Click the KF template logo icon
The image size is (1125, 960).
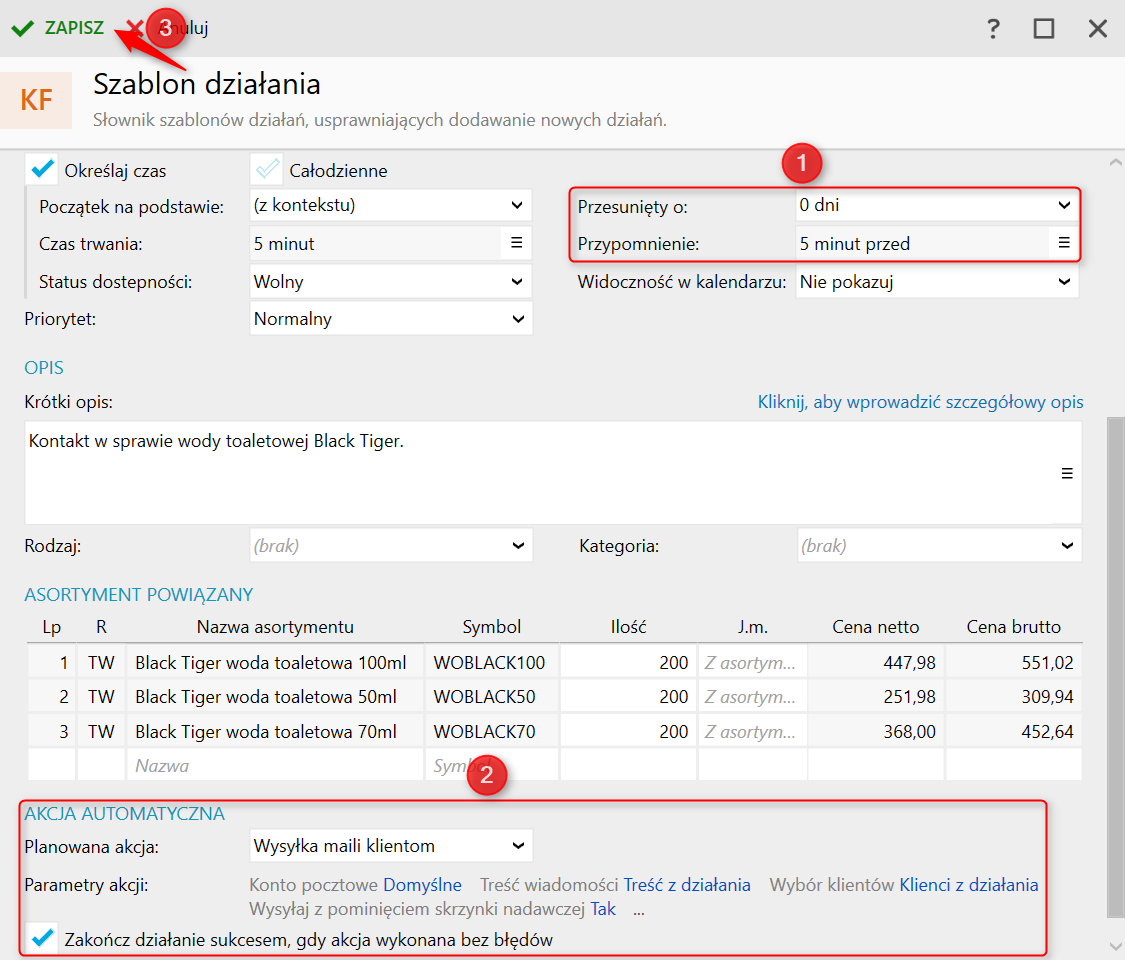[x=37, y=100]
